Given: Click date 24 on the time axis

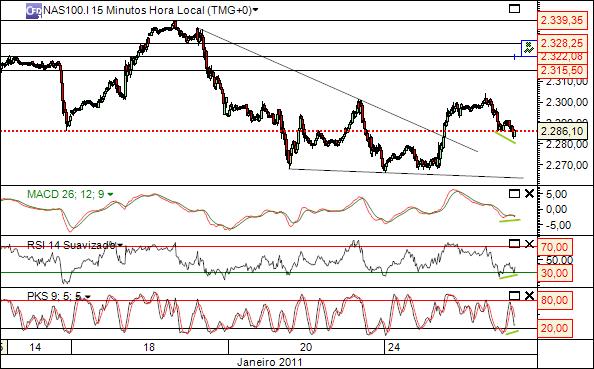Looking at the screenshot, I should [x=394, y=347].
